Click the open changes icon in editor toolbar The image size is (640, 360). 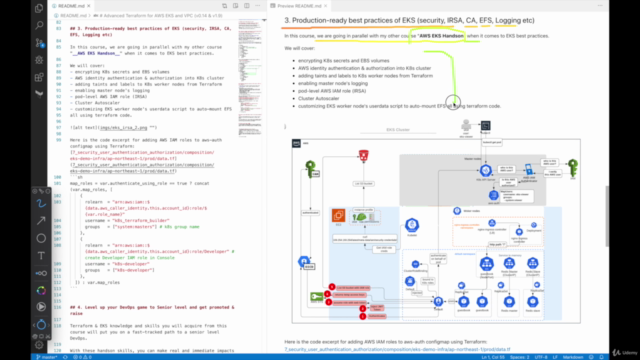point(224,6)
